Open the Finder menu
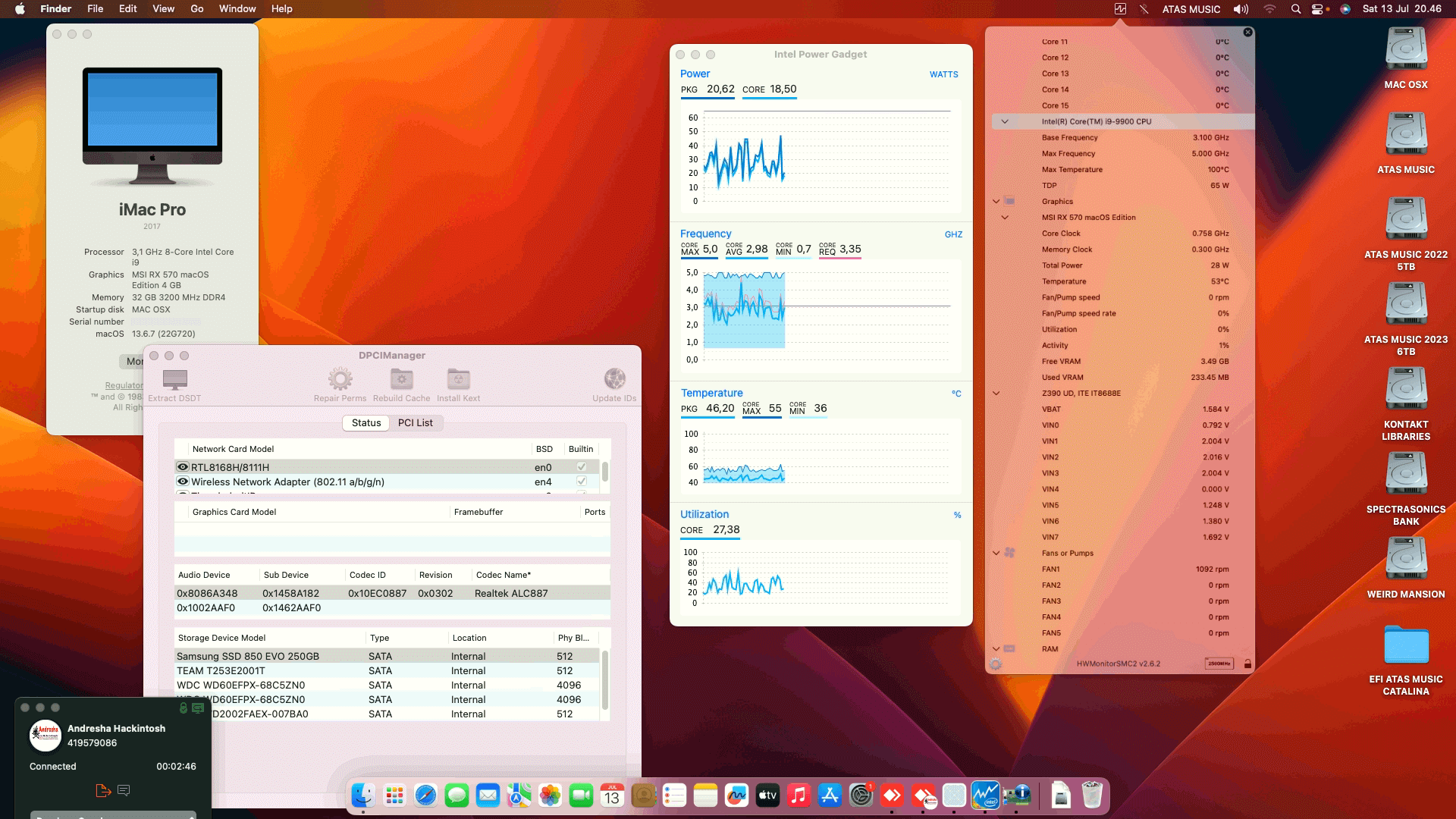The image size is (1456, 819). click(x=56, y=9)
